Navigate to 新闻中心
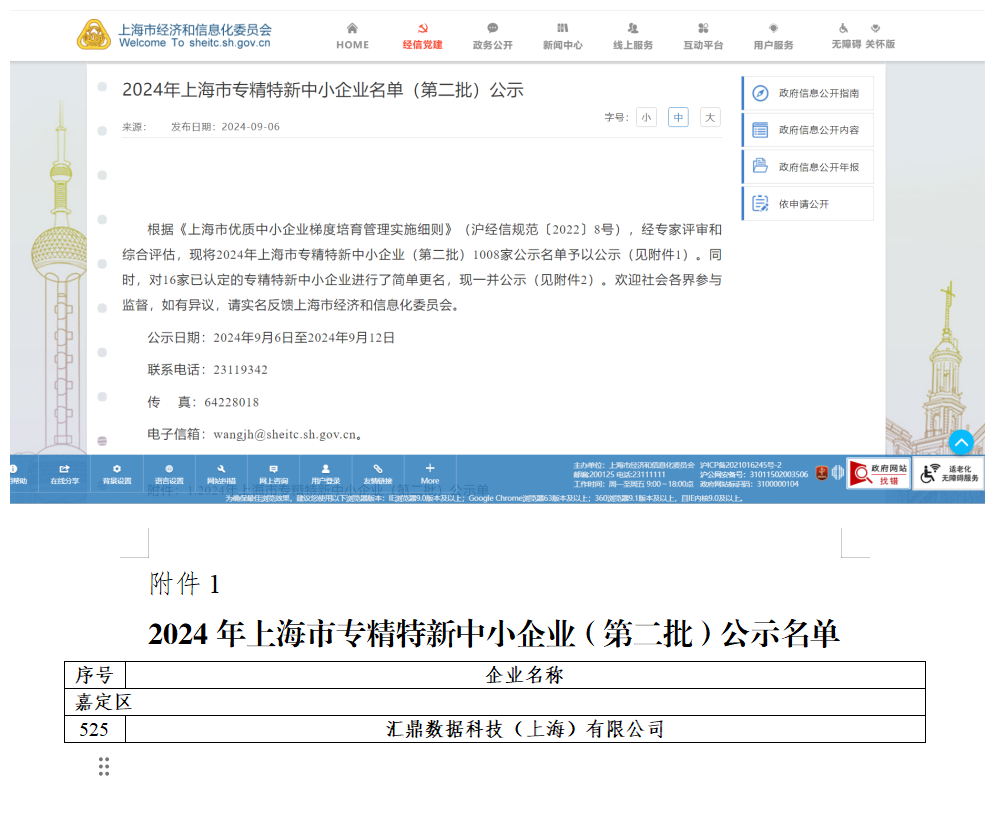Screen dimensions: 995x826 [563, 36]
